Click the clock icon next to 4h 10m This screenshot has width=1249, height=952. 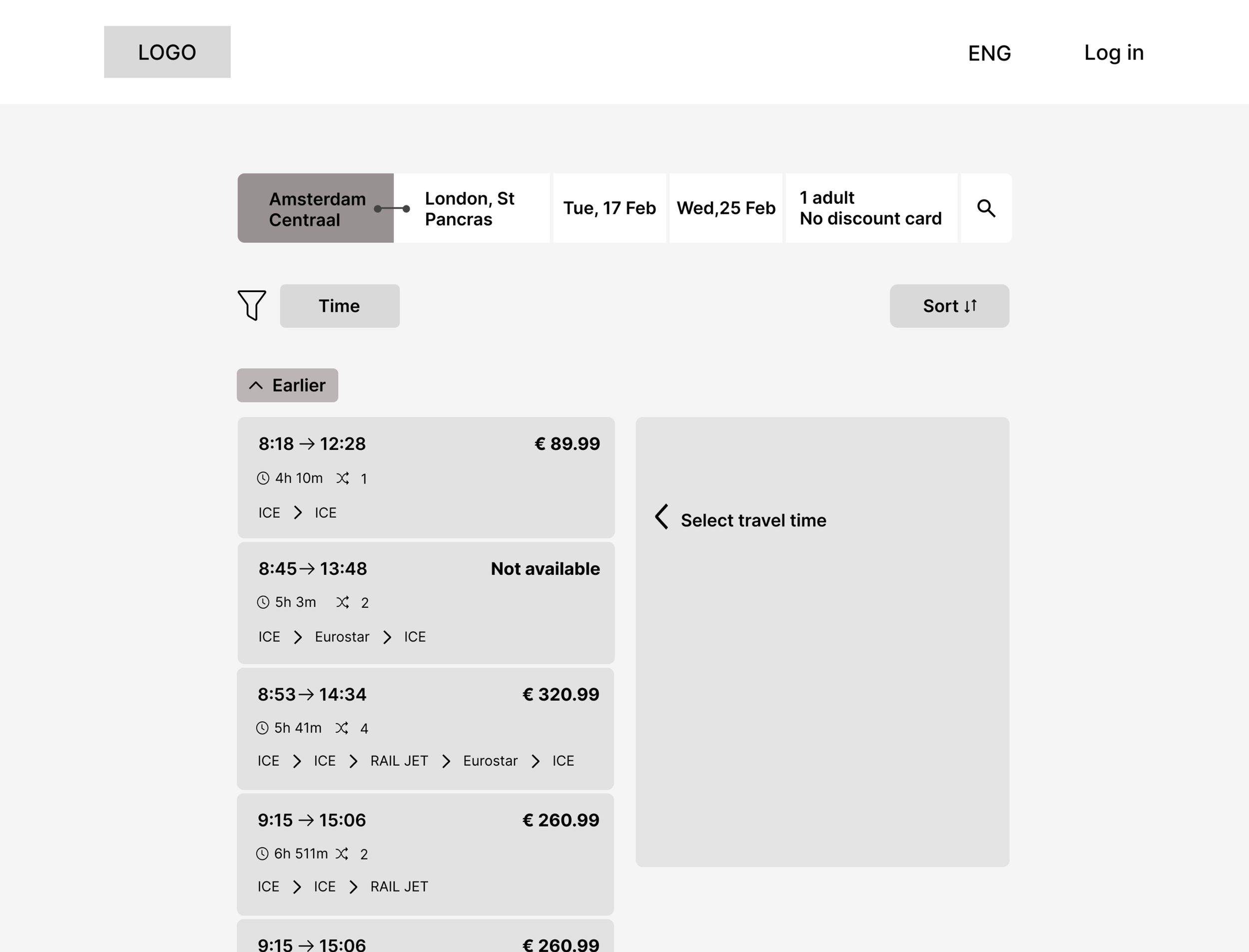click(x=263, y=478)
